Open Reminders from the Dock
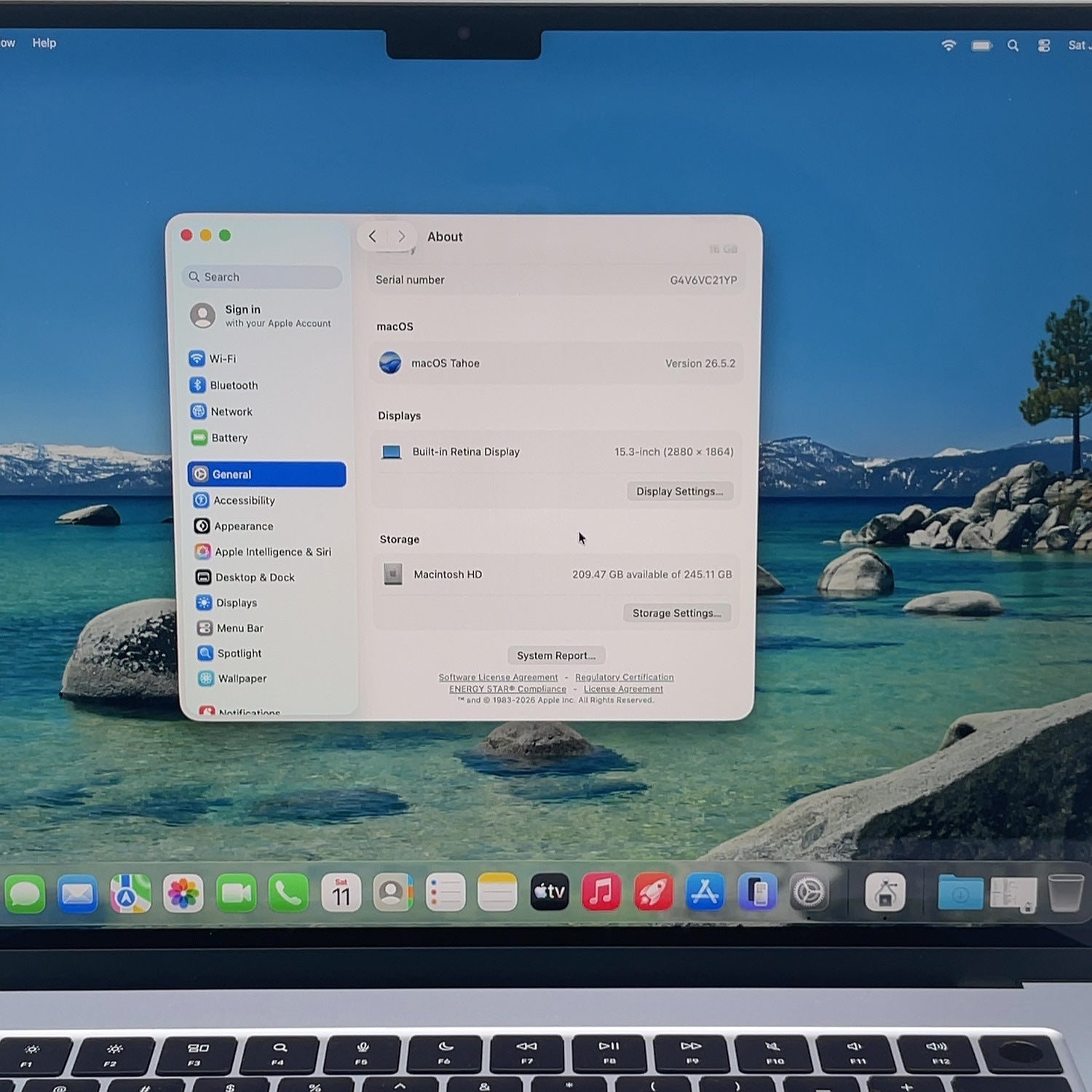This screenshot has height=1092, width=1092. (x=446, y=893)
